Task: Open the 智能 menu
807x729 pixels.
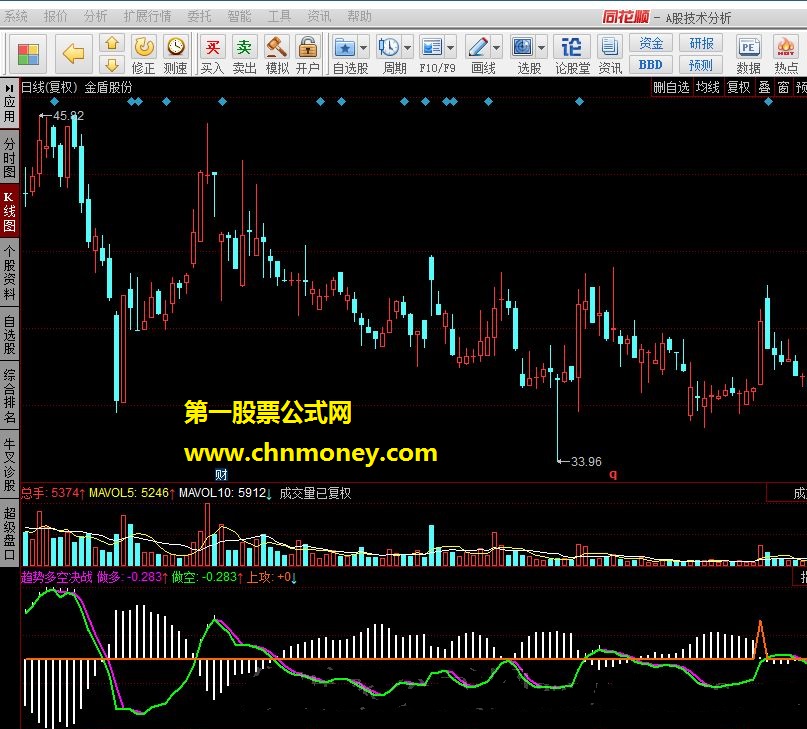Action: 239,16
